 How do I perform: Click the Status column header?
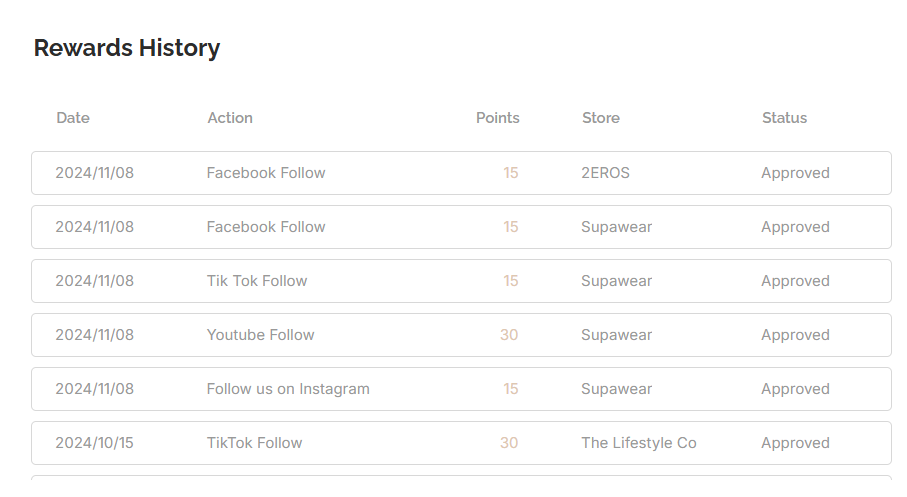click(784, 118)
